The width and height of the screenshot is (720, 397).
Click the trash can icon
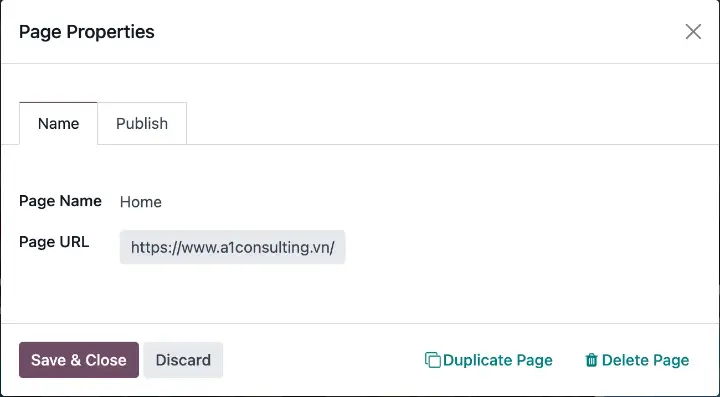point(591,360)
